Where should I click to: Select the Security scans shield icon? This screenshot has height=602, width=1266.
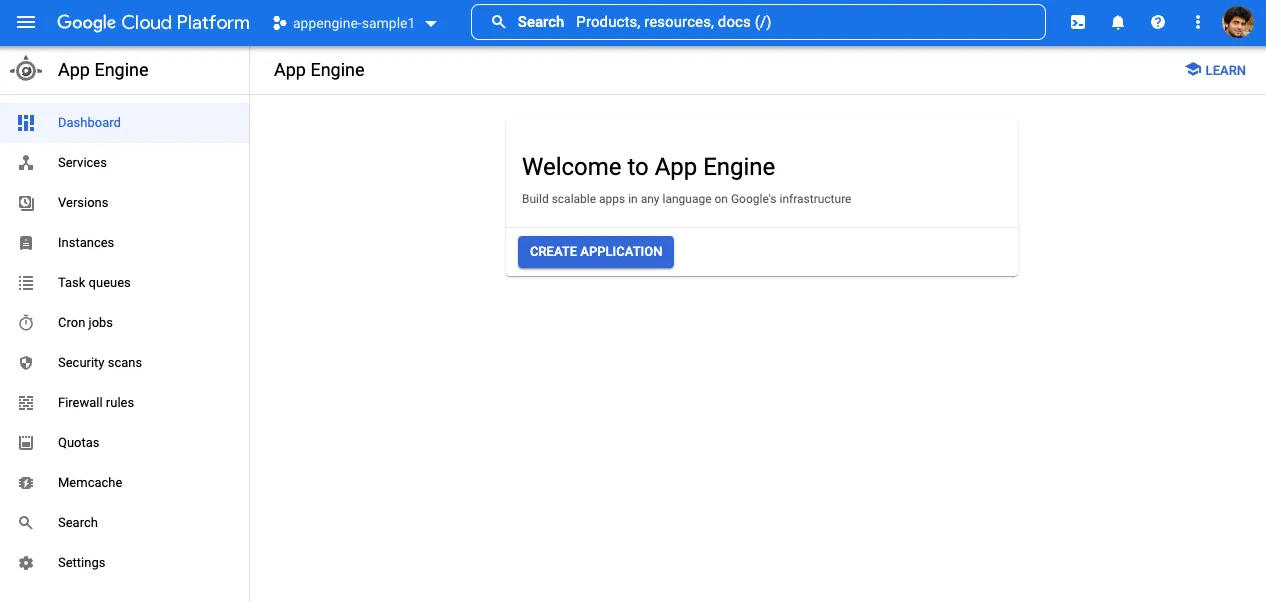pos(26,362)
